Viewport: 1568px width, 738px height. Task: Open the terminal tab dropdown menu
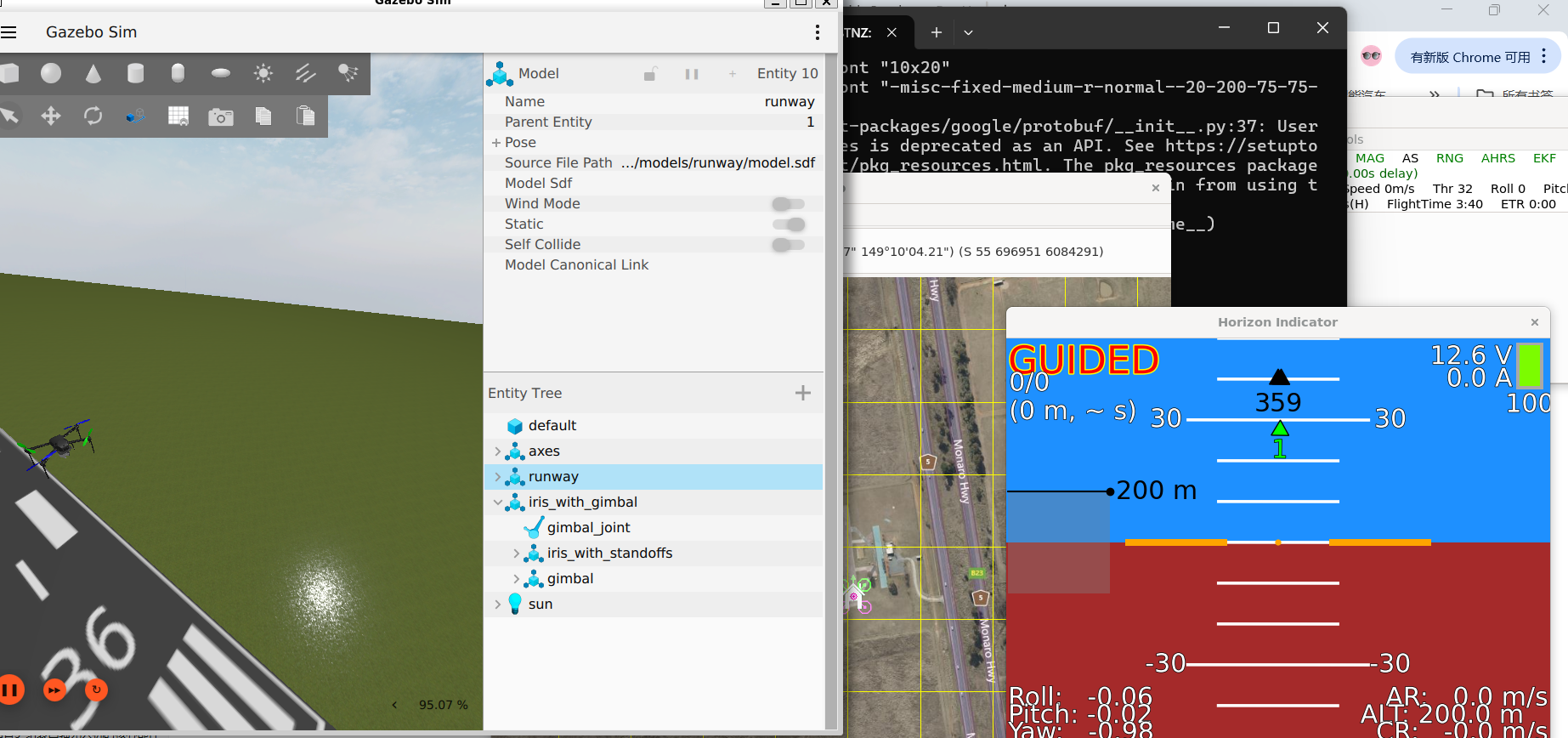tap(968, 32)
